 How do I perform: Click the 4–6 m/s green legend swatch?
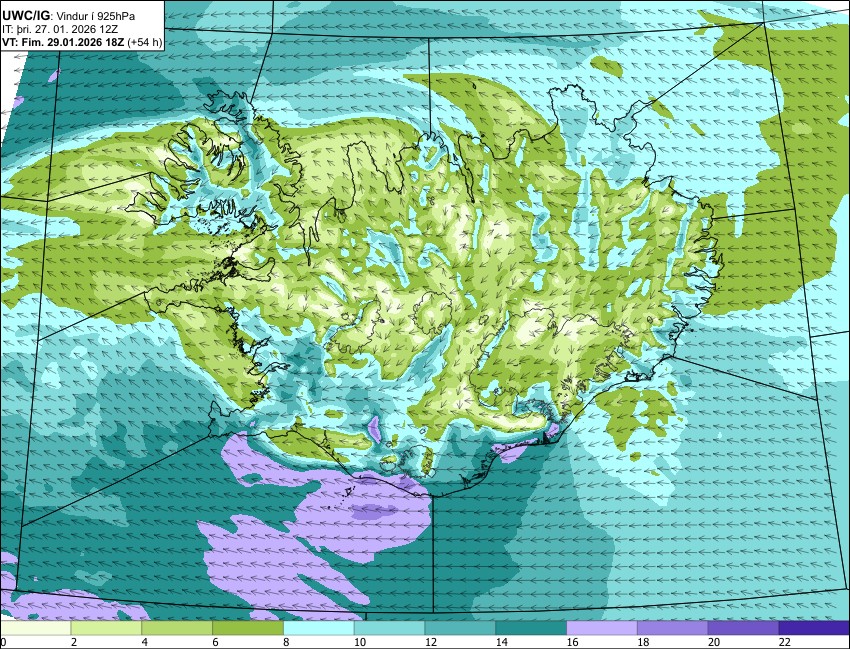pyautogui.click(x=177, y=628)
